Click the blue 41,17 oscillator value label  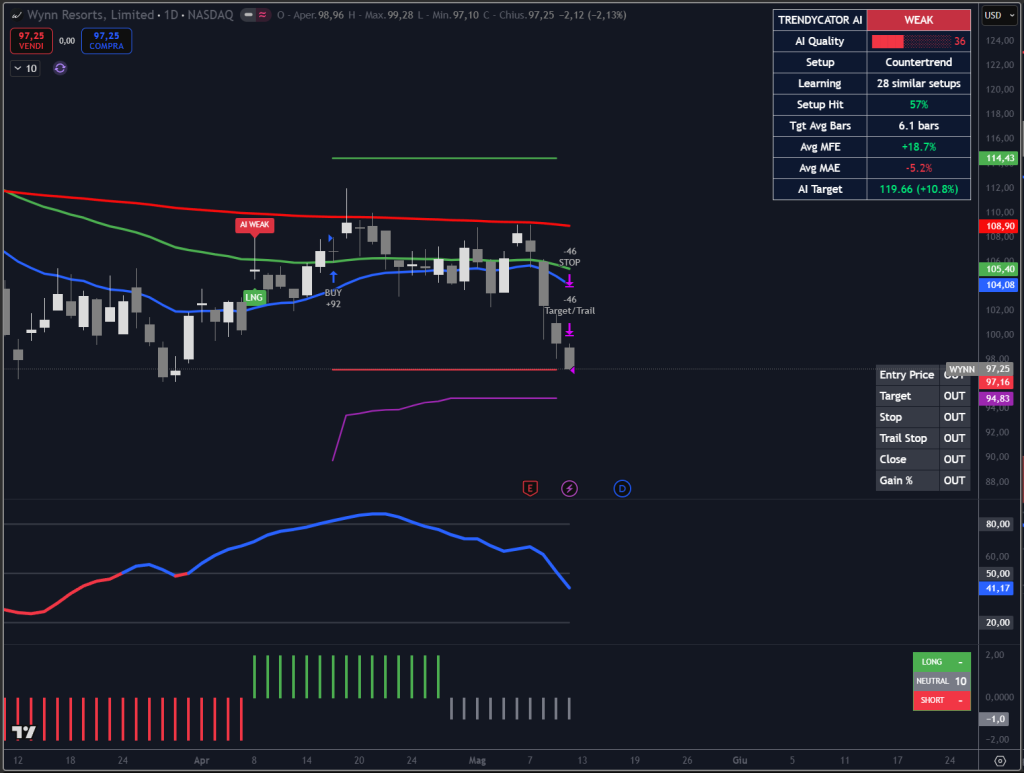pyautogui.click(x=997, y=588)
